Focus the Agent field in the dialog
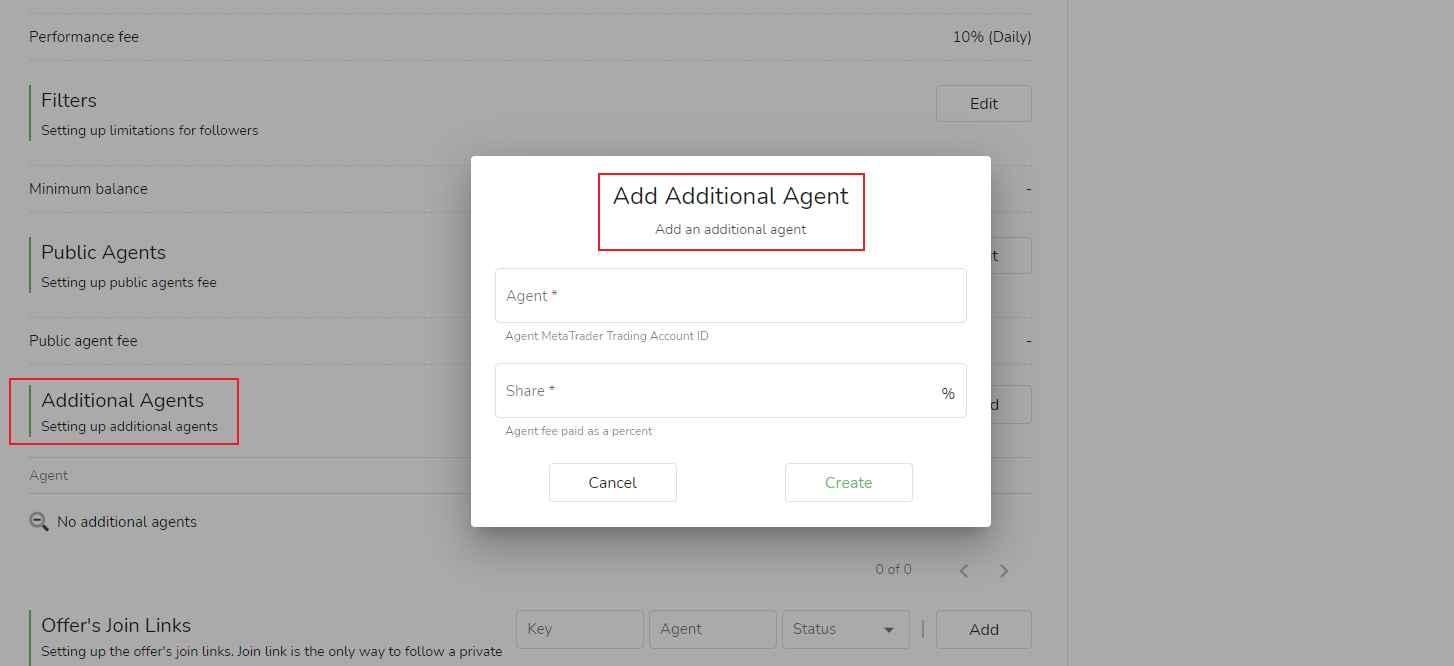 pos(730,296)
